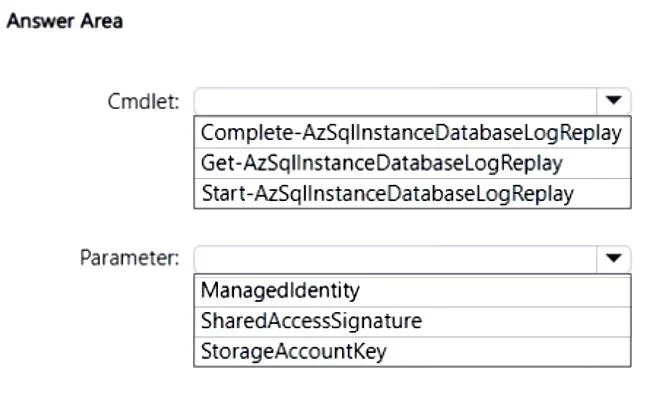Click the Answer Area heading
Image resolution: width=656 pixels, height=398 pixels.
[x=65, y=21]
